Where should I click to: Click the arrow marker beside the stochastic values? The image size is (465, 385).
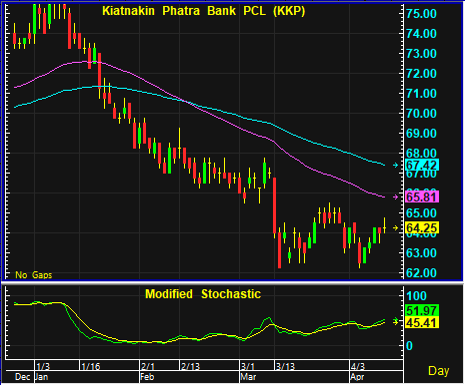(395, 321)
